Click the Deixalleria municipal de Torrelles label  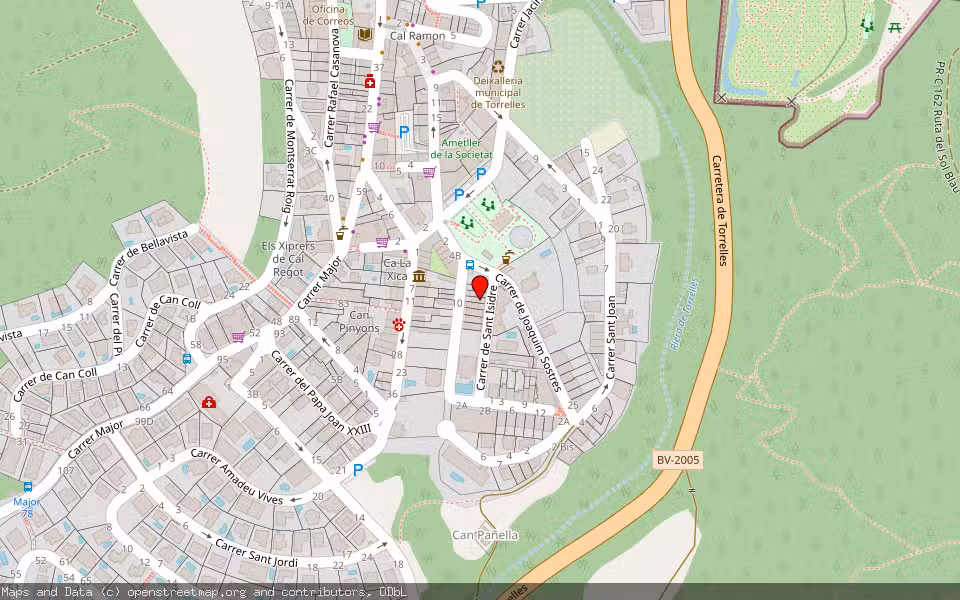click(498, 92)
